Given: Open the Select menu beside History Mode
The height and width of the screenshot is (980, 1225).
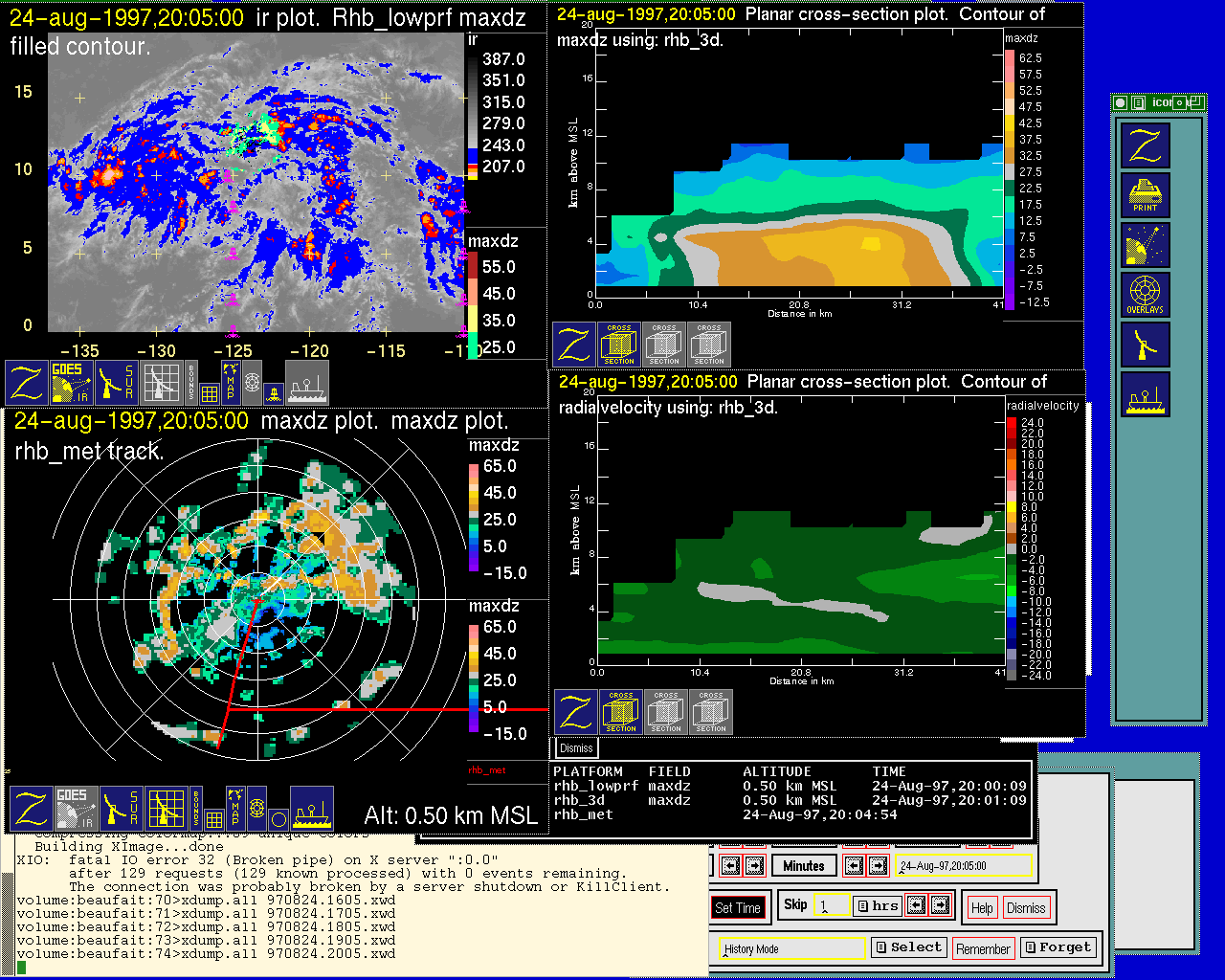Looking at the screenshot, I should pyautogui.click(x=908, y=947).
